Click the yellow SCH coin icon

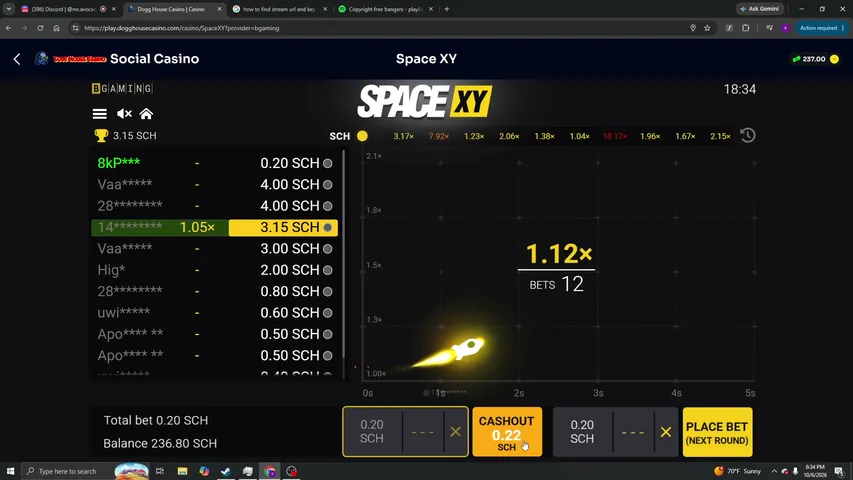point(362,136)
